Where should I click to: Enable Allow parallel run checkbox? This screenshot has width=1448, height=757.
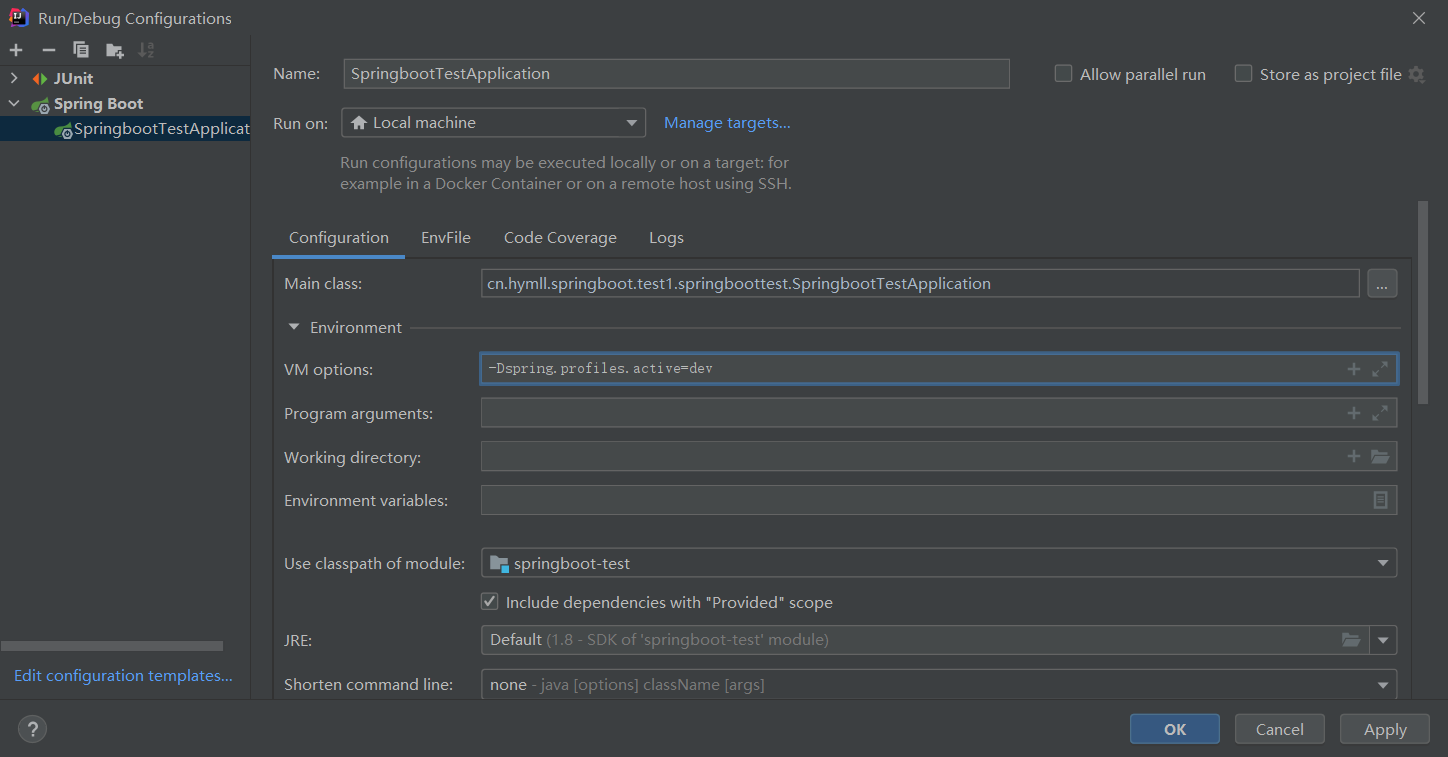click(x=1064, y=74)
